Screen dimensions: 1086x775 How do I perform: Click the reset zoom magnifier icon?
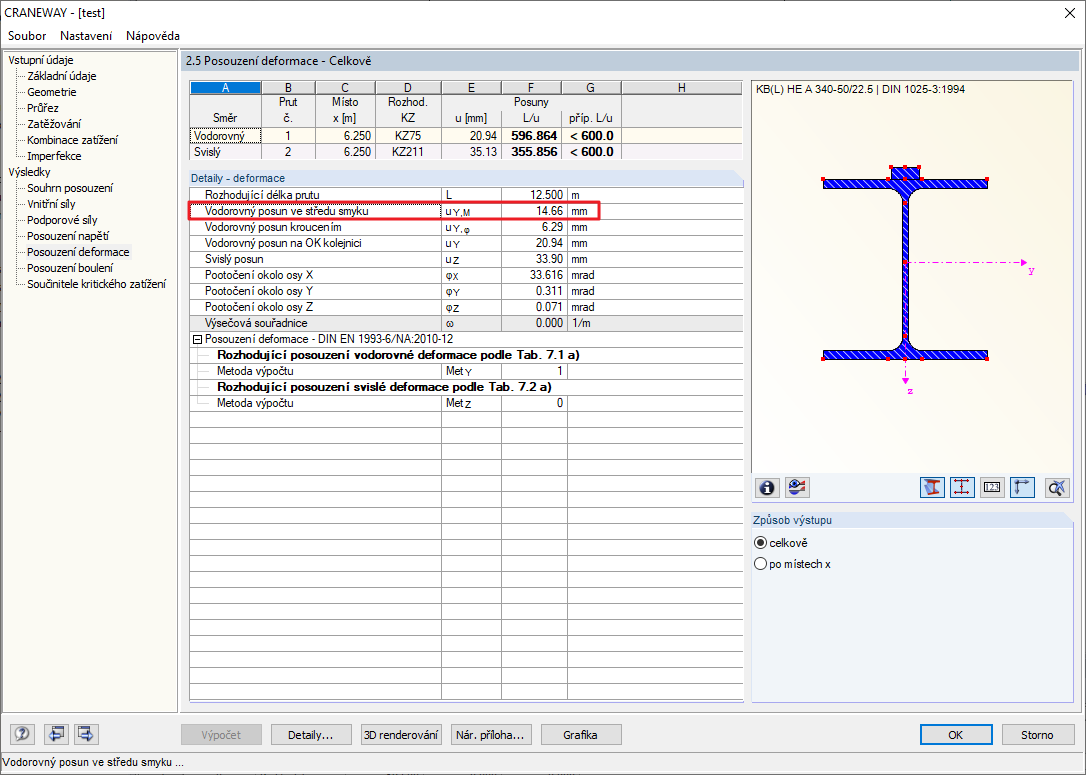pos(1056,488)
